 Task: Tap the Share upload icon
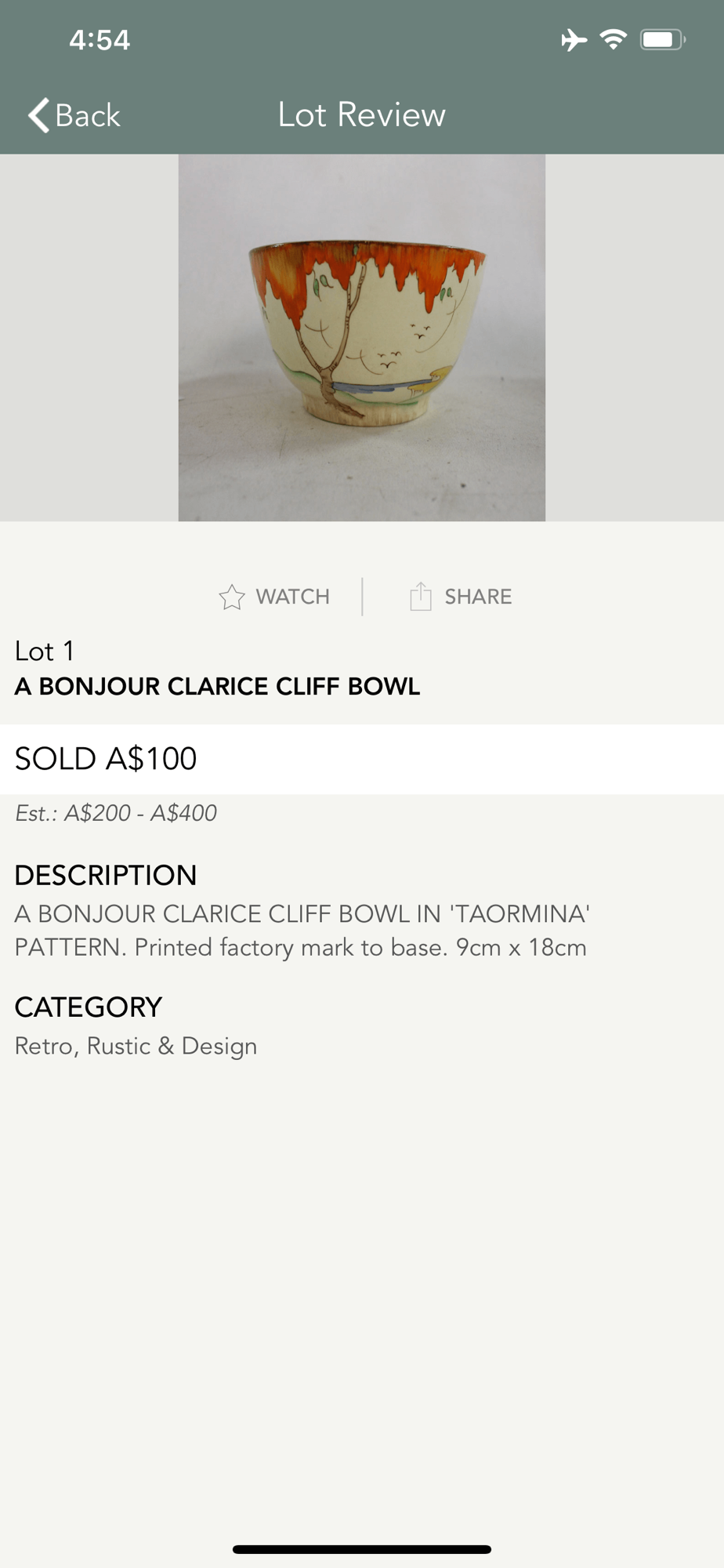click(x=421, y=597)
